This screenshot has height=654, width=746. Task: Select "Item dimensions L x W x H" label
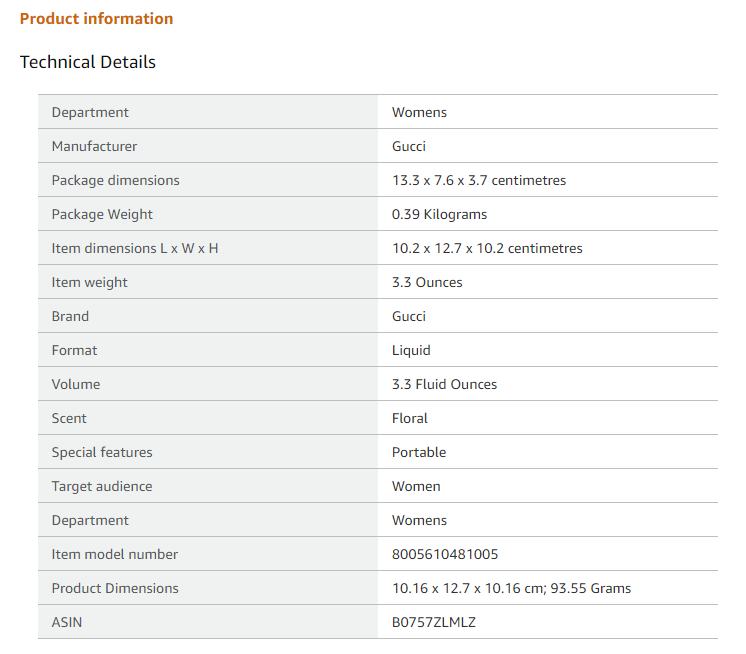click(x=135, y=248)
